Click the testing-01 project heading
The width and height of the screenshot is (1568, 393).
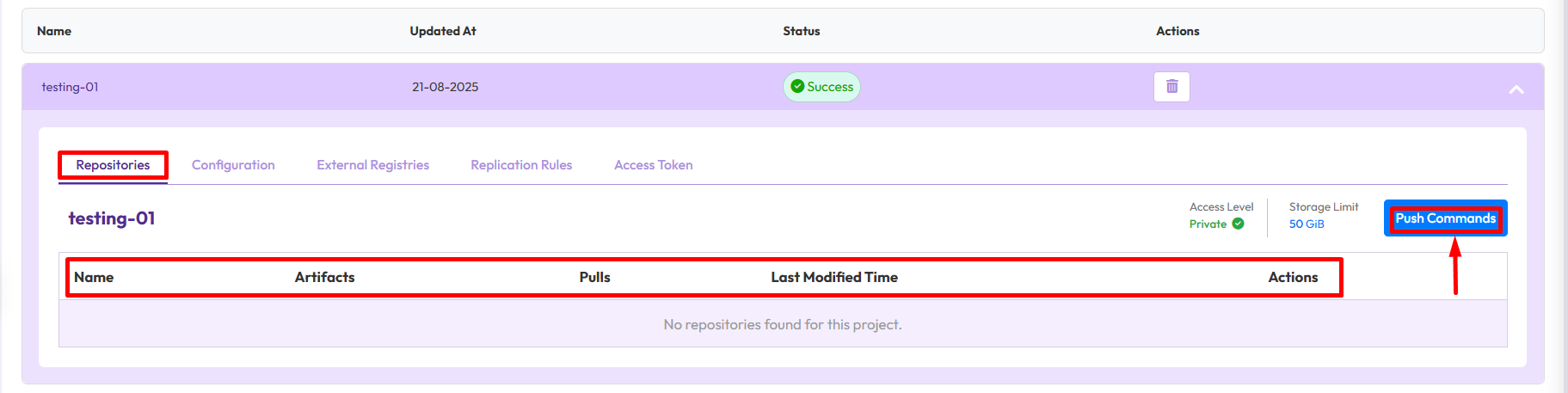pos(112,218)
